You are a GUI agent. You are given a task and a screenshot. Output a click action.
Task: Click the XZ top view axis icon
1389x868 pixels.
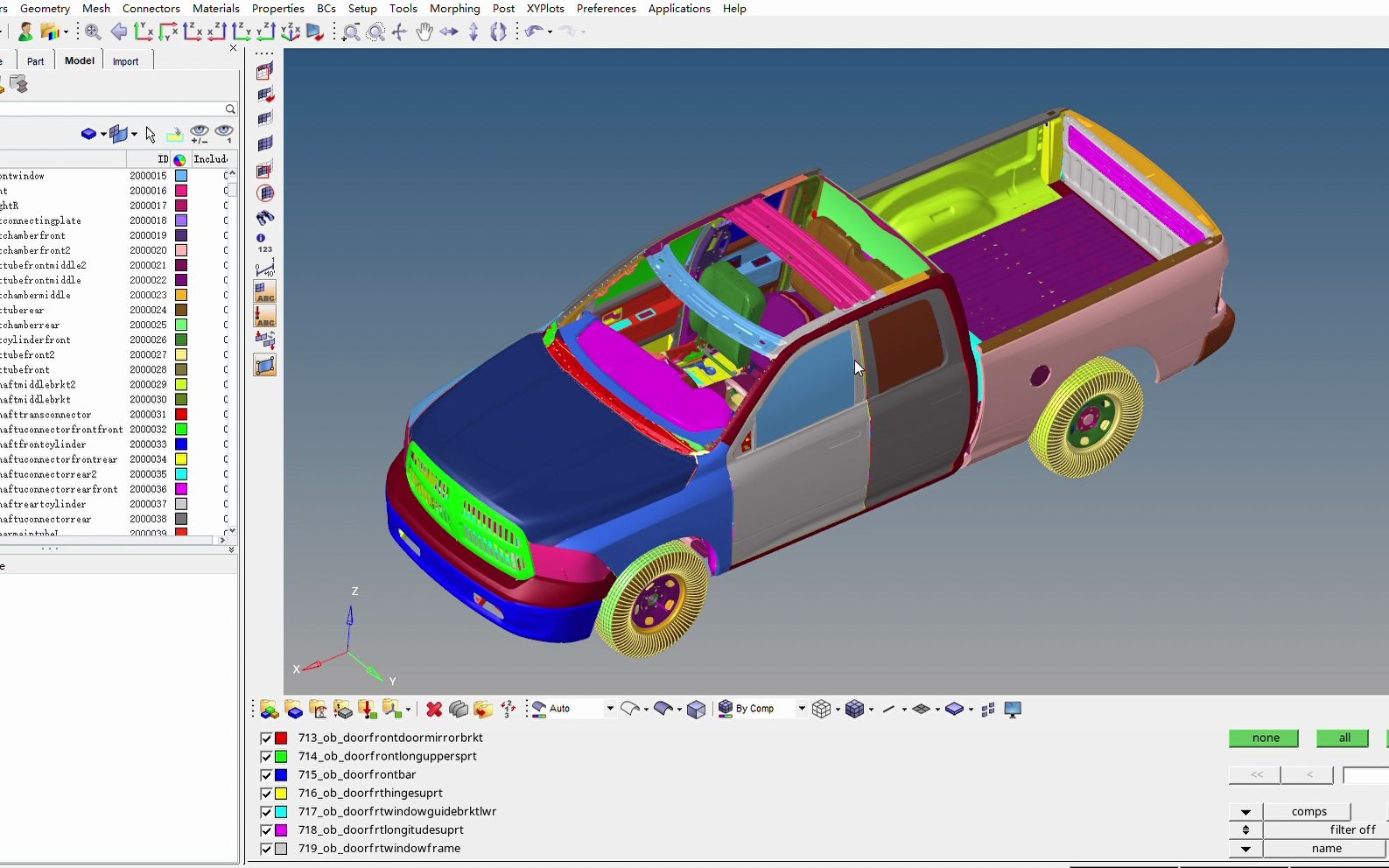click(x=217, y=32)
